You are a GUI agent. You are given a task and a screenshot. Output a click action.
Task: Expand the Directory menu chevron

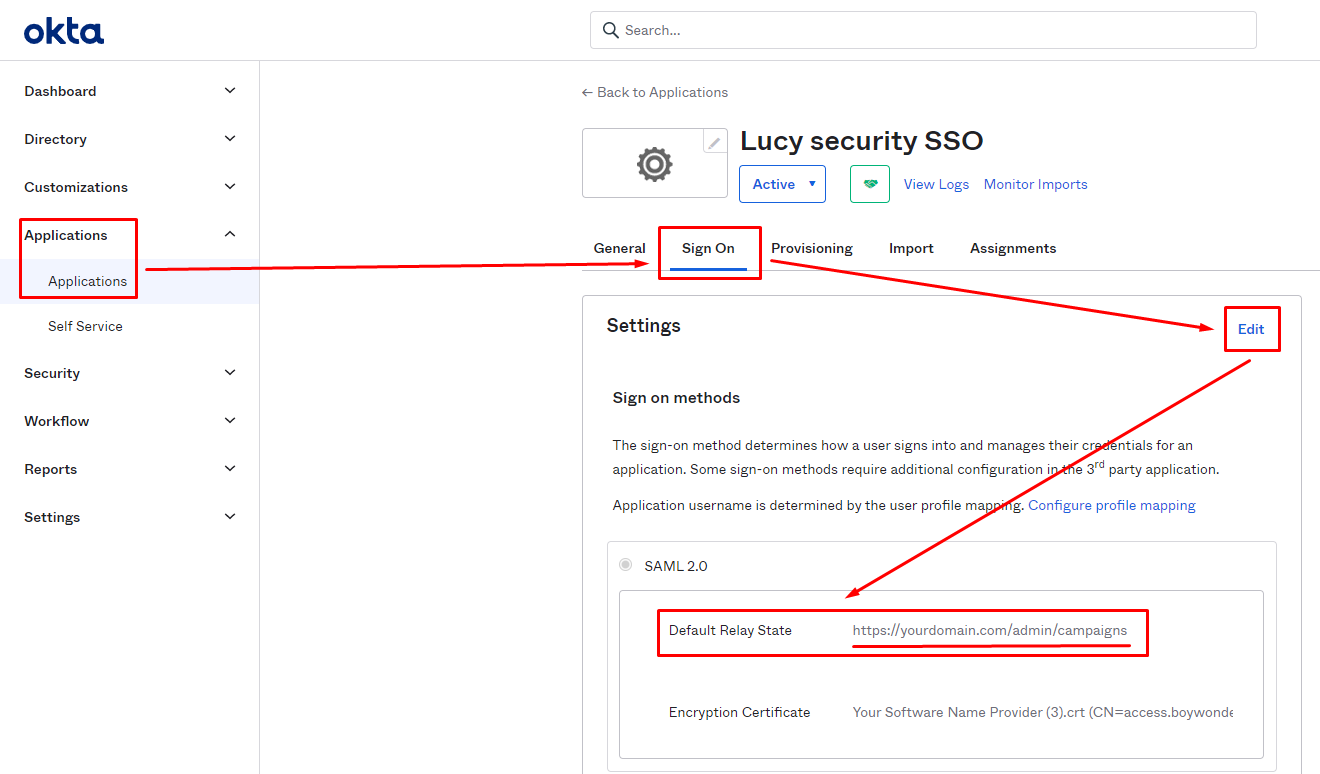230,139
